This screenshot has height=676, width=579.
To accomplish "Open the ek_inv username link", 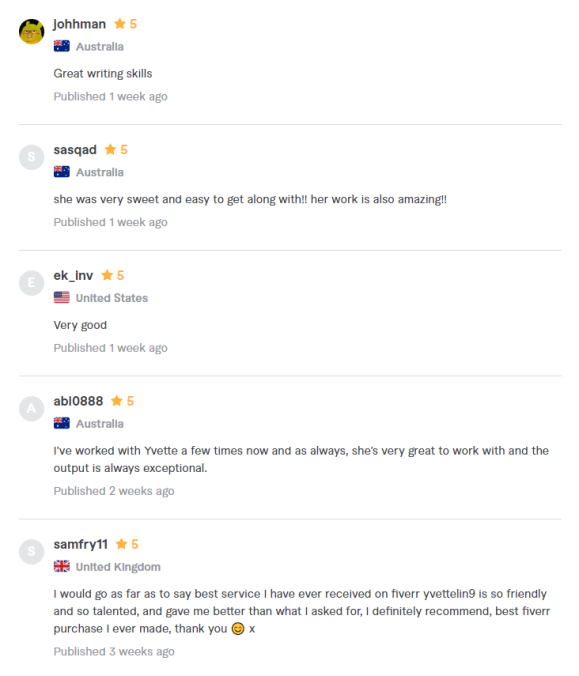I will [x=73, y=275].
